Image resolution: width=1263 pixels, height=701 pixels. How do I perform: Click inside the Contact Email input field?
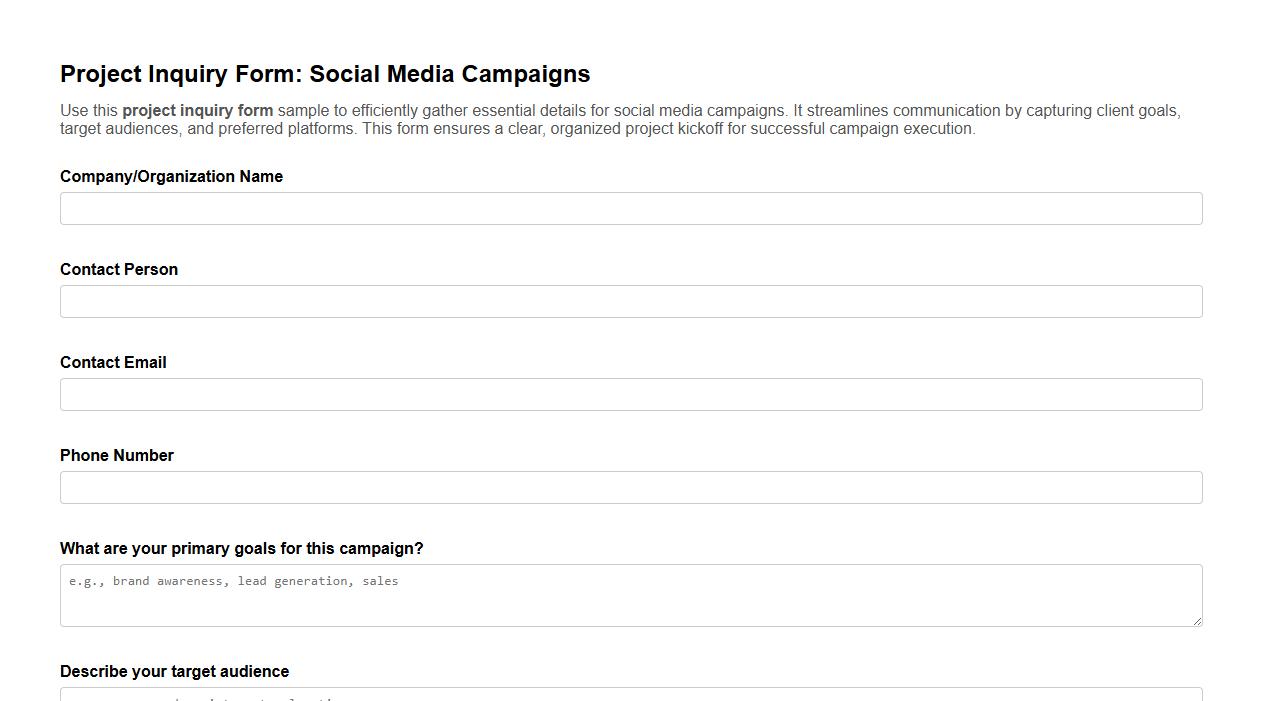tap(631, 394)
